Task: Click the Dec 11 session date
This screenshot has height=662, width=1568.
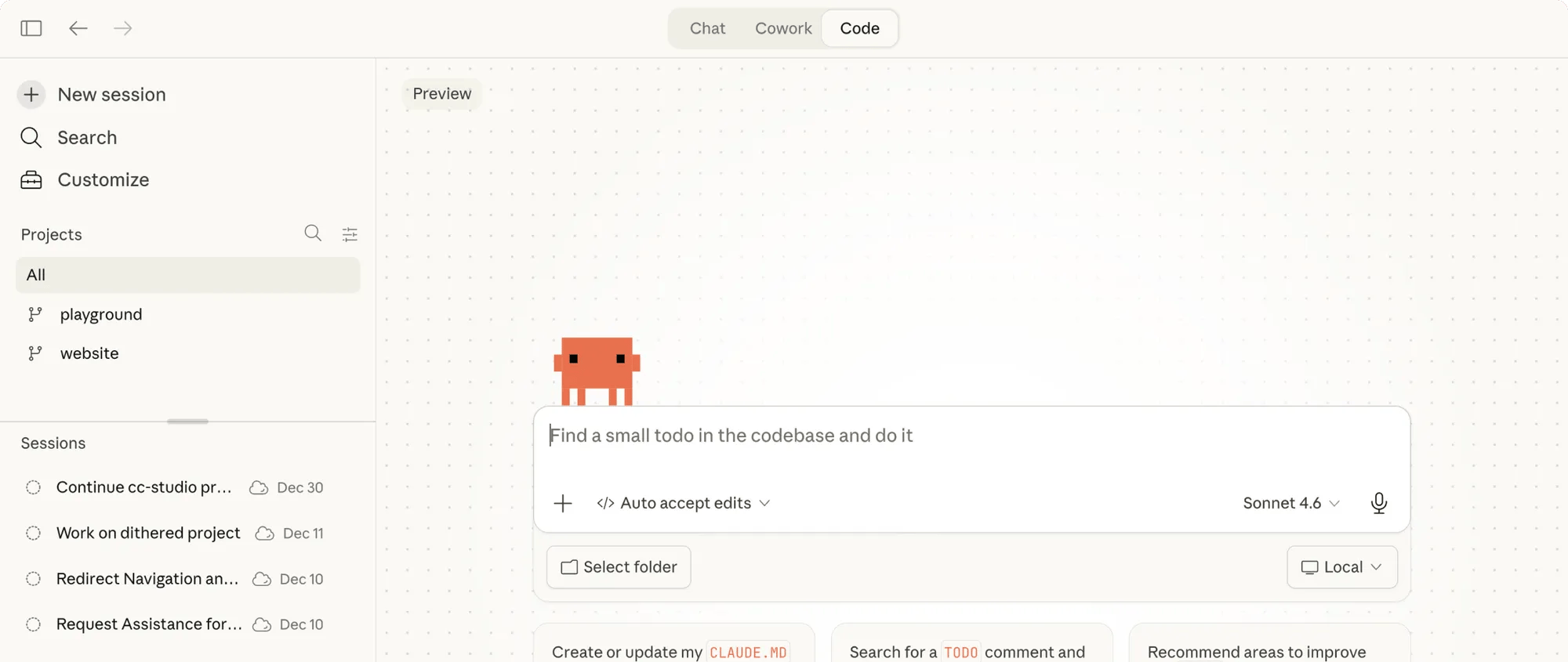Action: [303, 534]
